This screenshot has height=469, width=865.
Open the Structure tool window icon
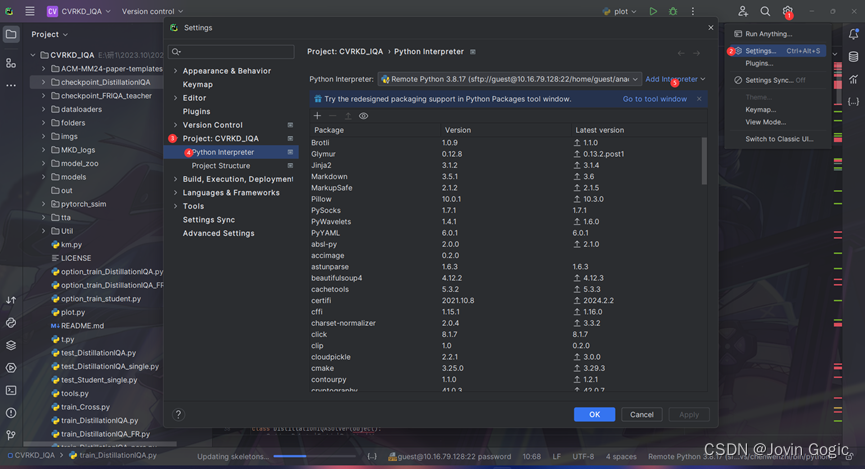coord(11,63)
